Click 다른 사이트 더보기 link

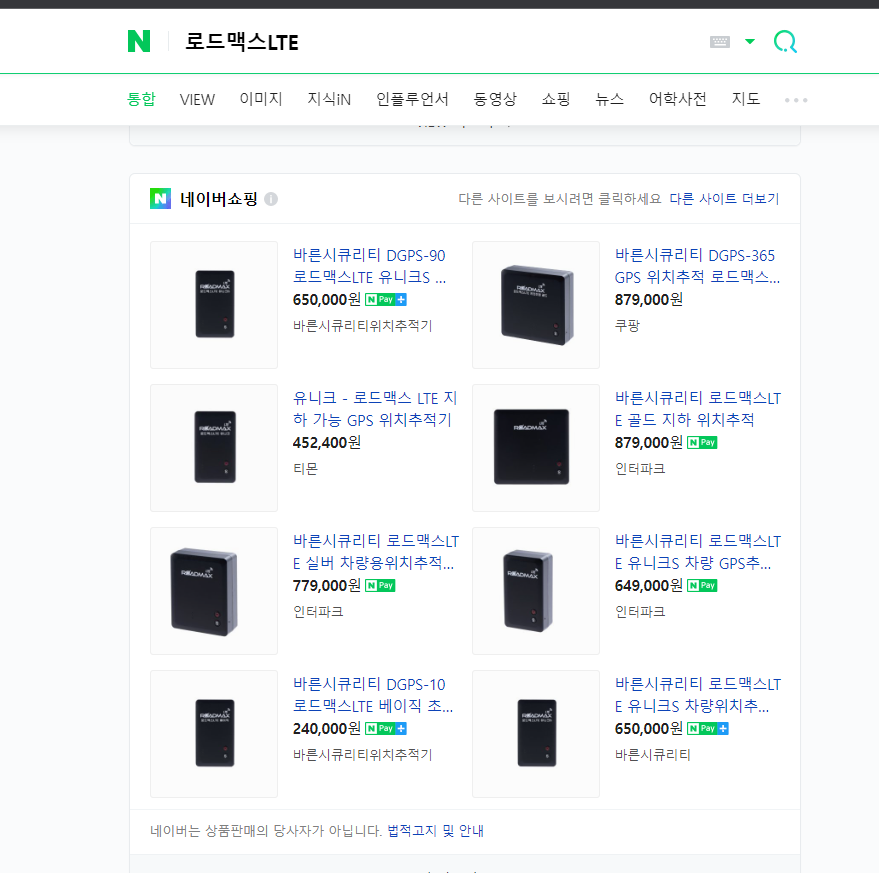click(x=724, y=198)
